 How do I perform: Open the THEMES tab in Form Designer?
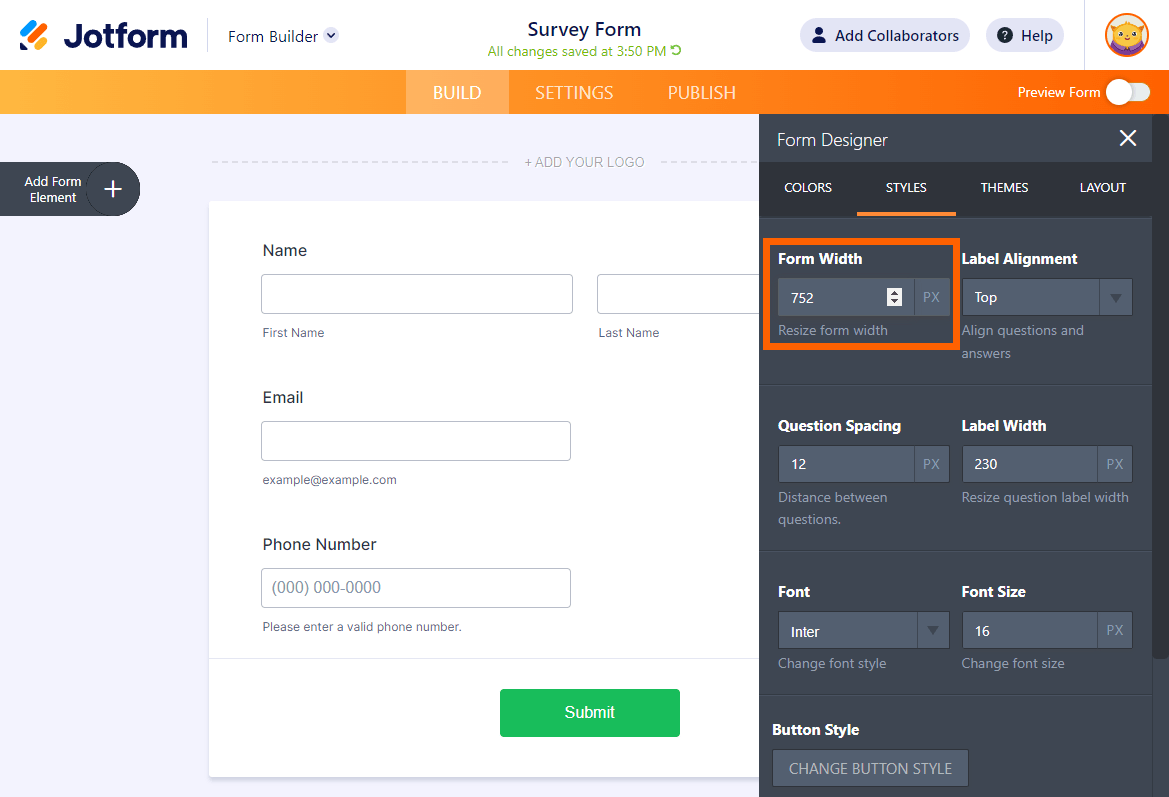1004,187
